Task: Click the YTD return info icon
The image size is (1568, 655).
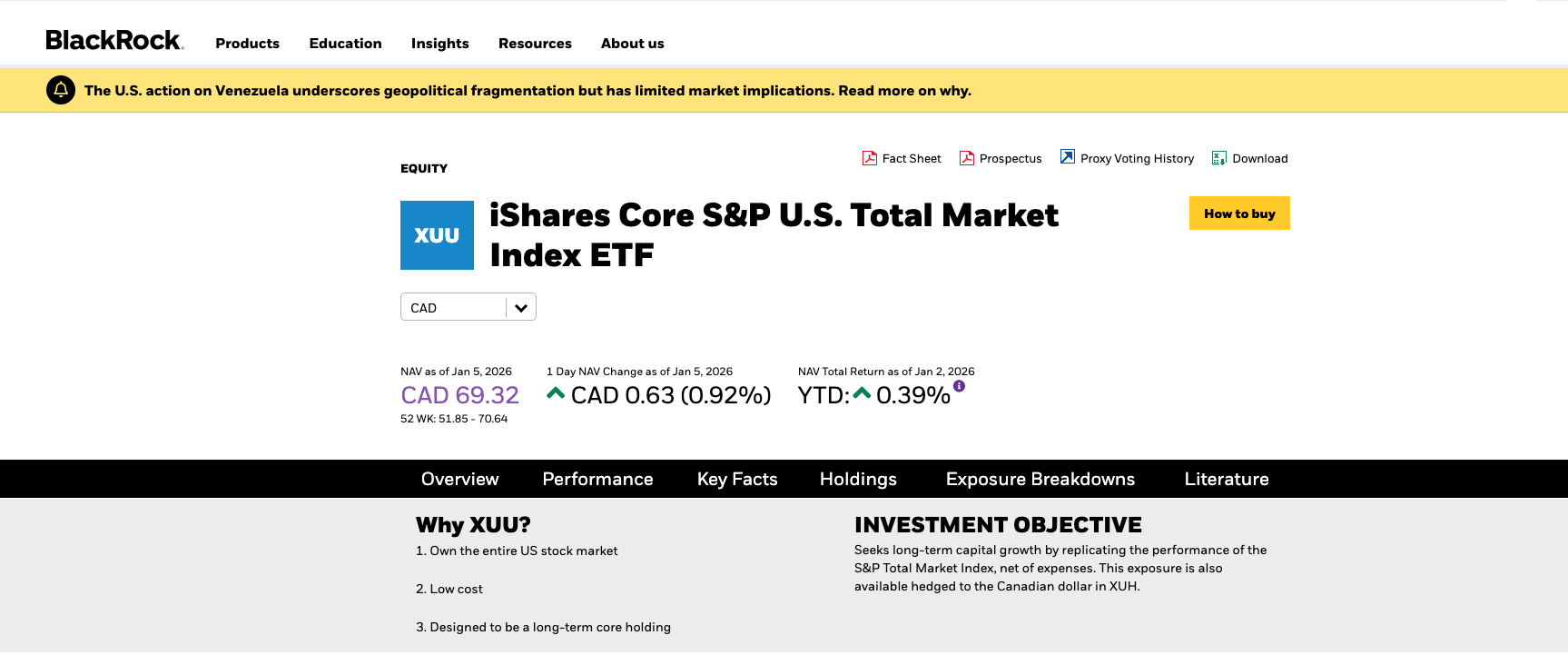Action: click(959, 386)
